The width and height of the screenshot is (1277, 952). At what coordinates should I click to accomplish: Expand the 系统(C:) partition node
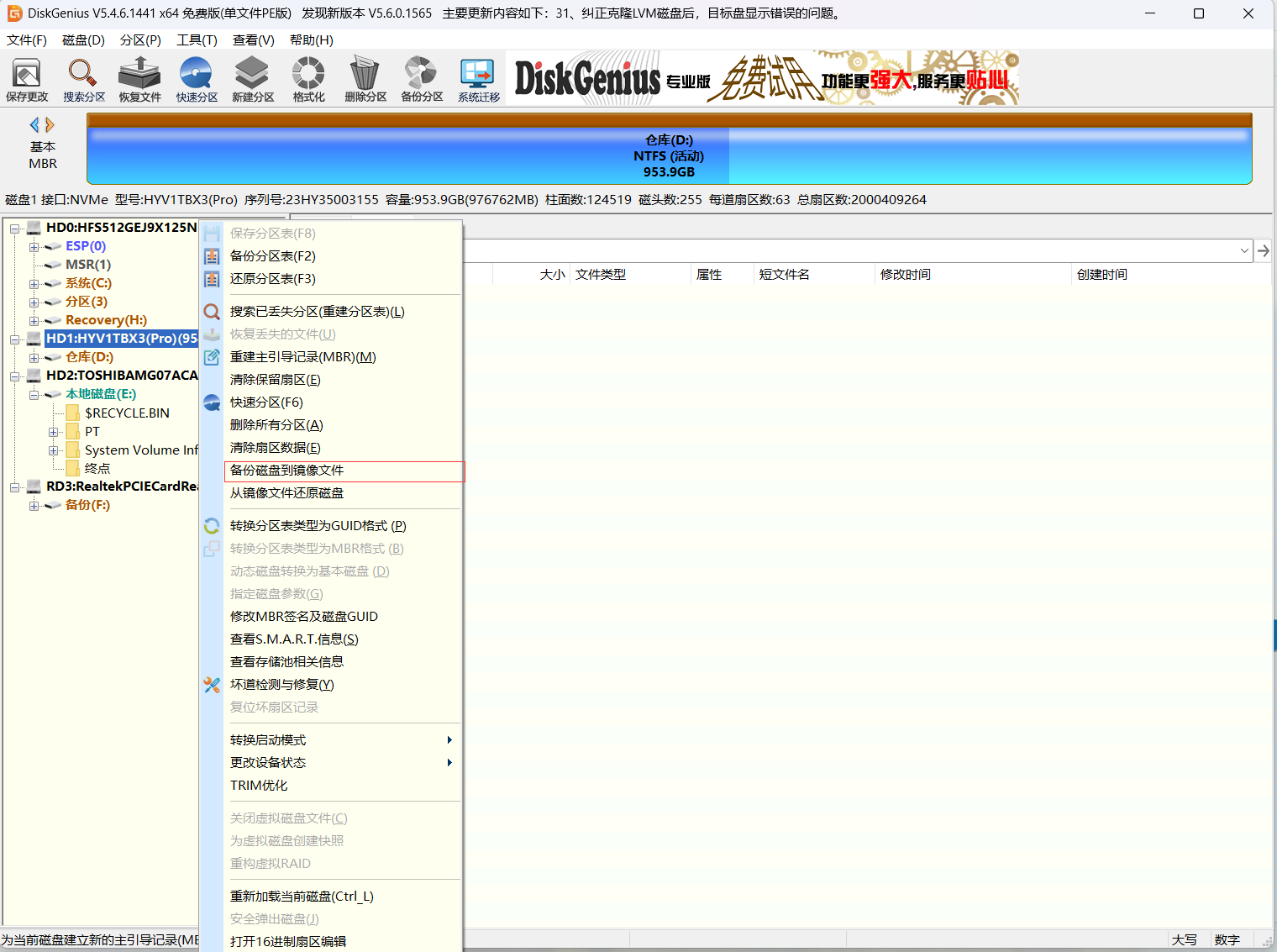tap(34, 284)
